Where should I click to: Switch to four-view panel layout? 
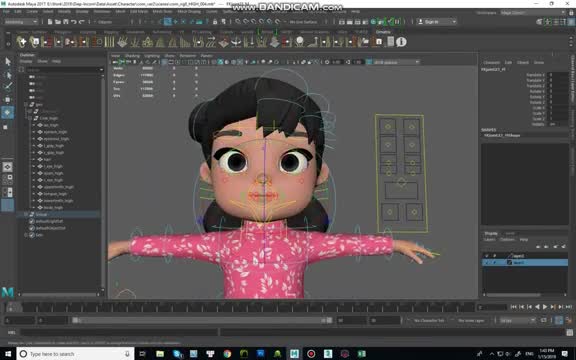7,179
